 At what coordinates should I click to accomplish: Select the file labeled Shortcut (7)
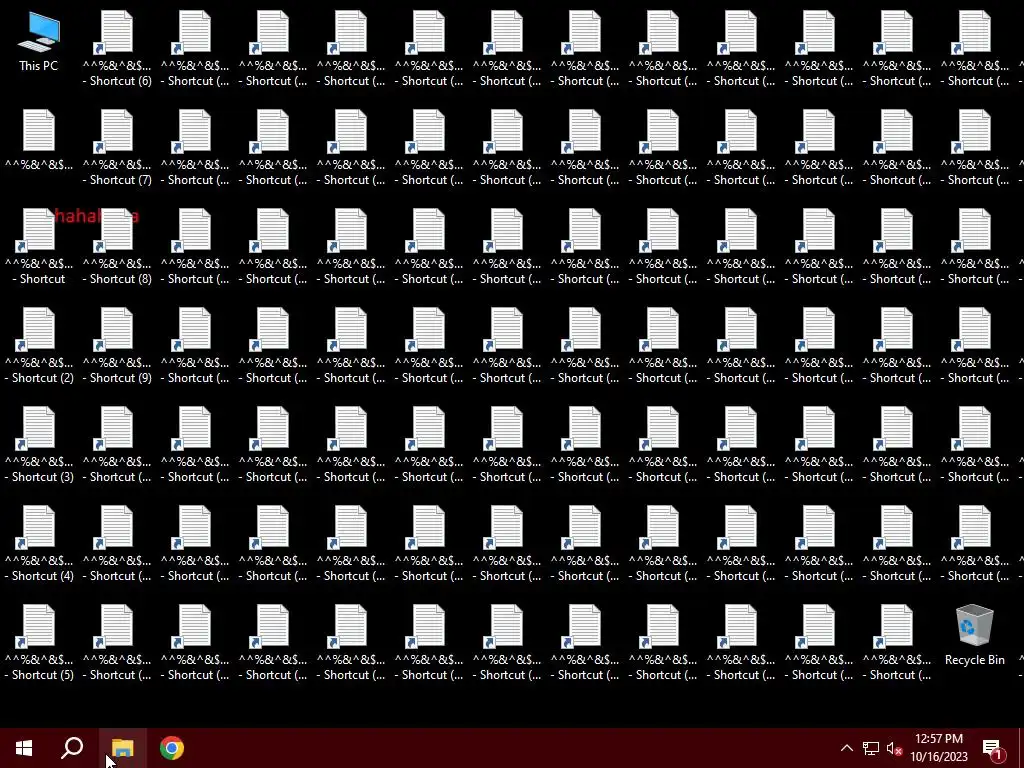(x=117, y=148)
